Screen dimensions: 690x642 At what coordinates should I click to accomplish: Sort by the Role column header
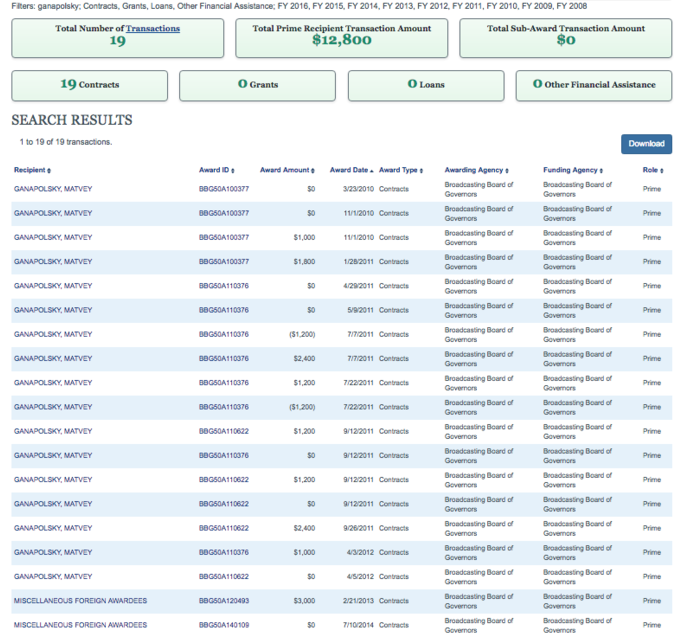[653, 170]
